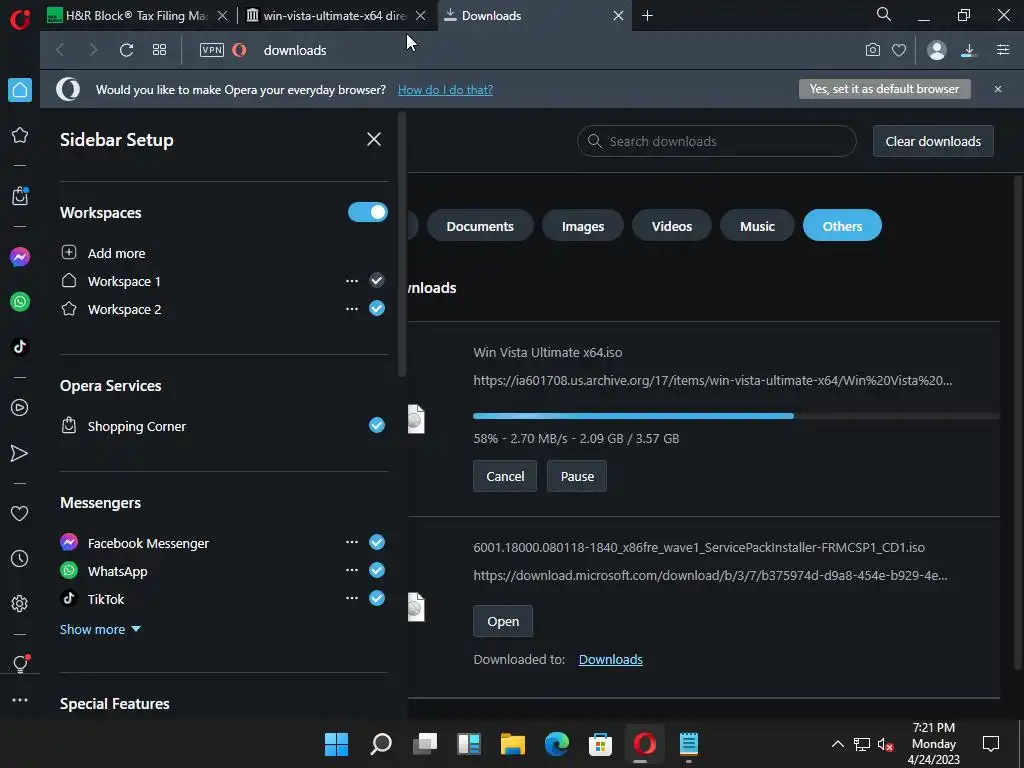Image resolution: width=1024 pixels, height=768 pixels.
Task: Toggle the Workspaces switch off
Action: [368, 212]
